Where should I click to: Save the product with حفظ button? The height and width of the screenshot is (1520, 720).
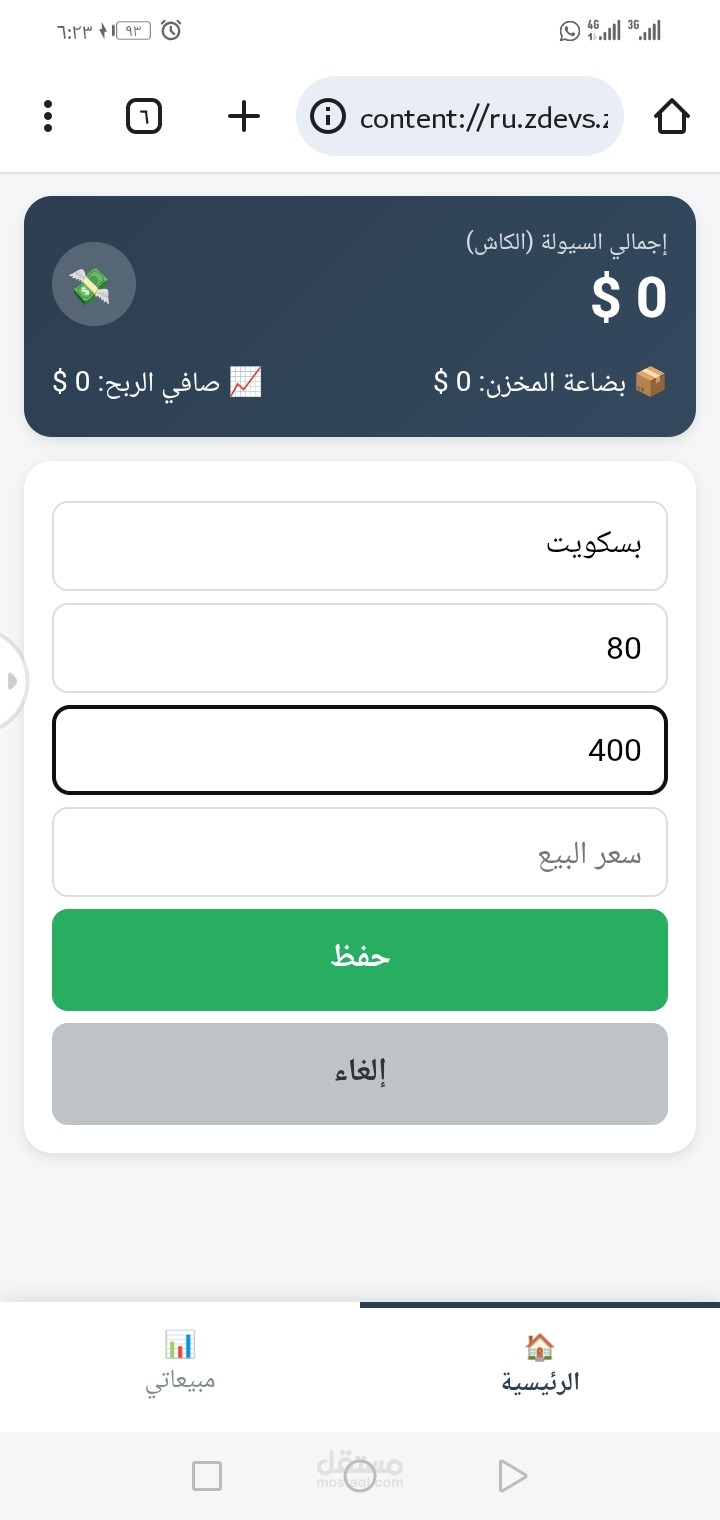pyautogui.click(x=360, y=960)
